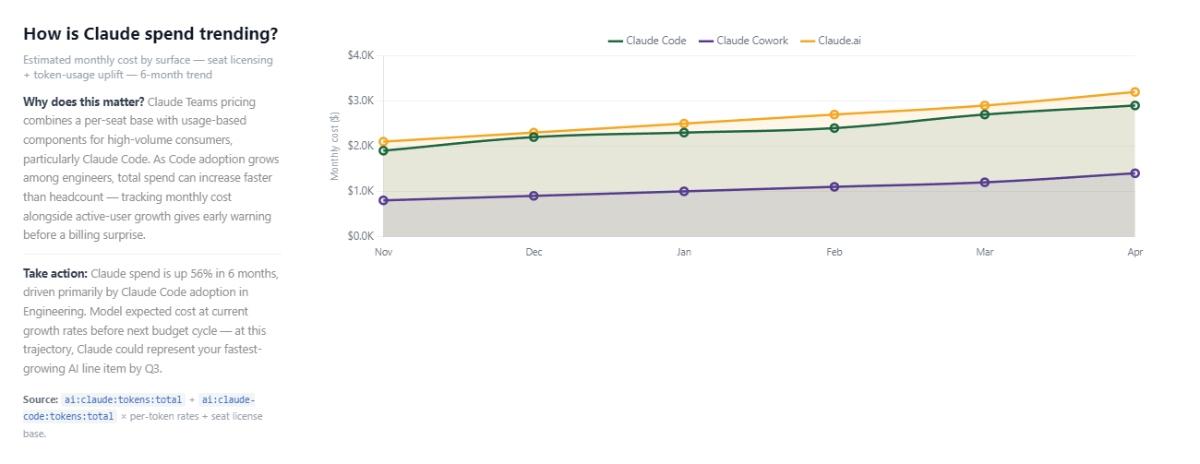
Task: Click the Feb x-axis label
Action: coord(834,252)
